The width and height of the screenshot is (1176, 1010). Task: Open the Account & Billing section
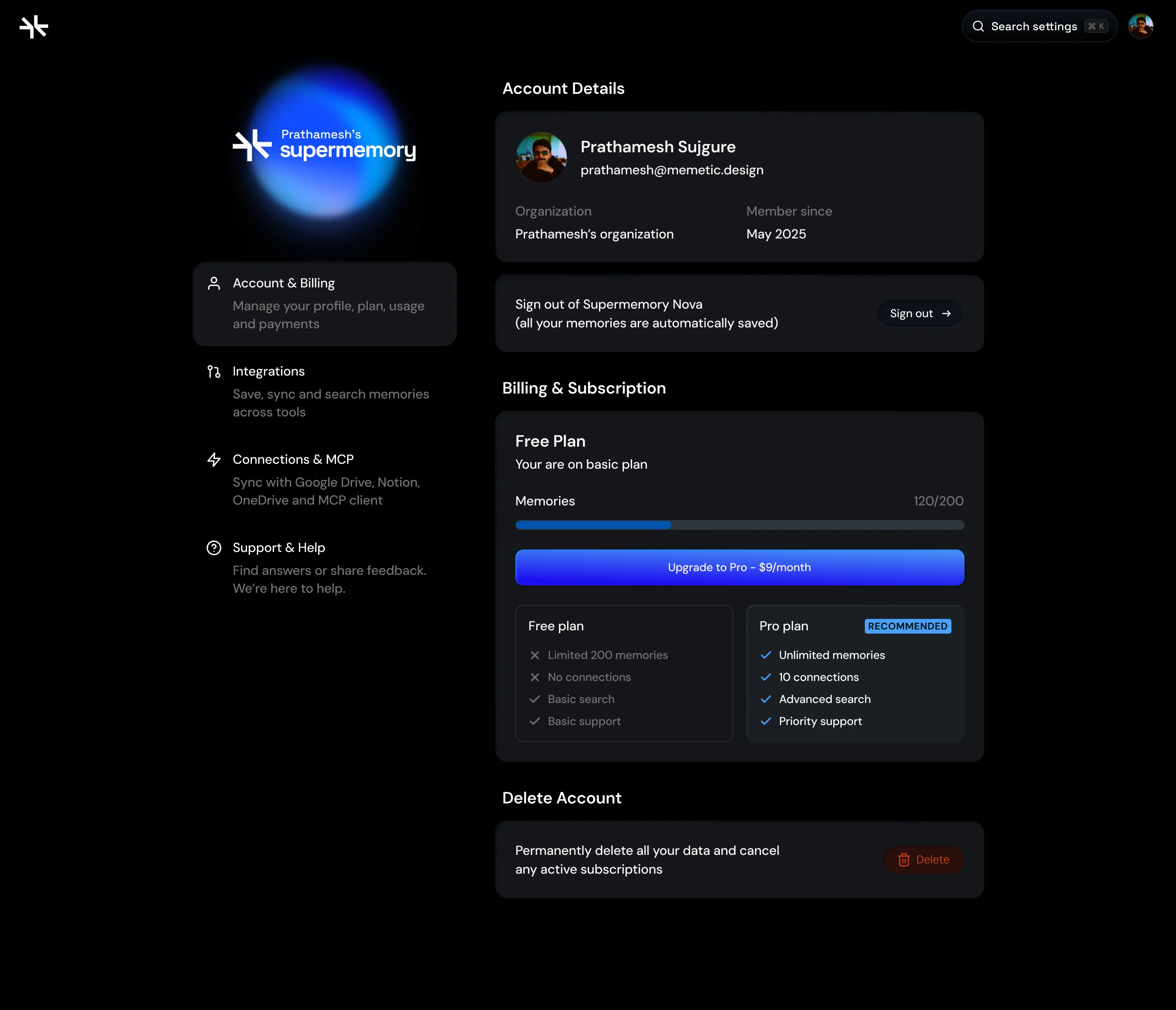pyautogui.click(x=324, y=304)
